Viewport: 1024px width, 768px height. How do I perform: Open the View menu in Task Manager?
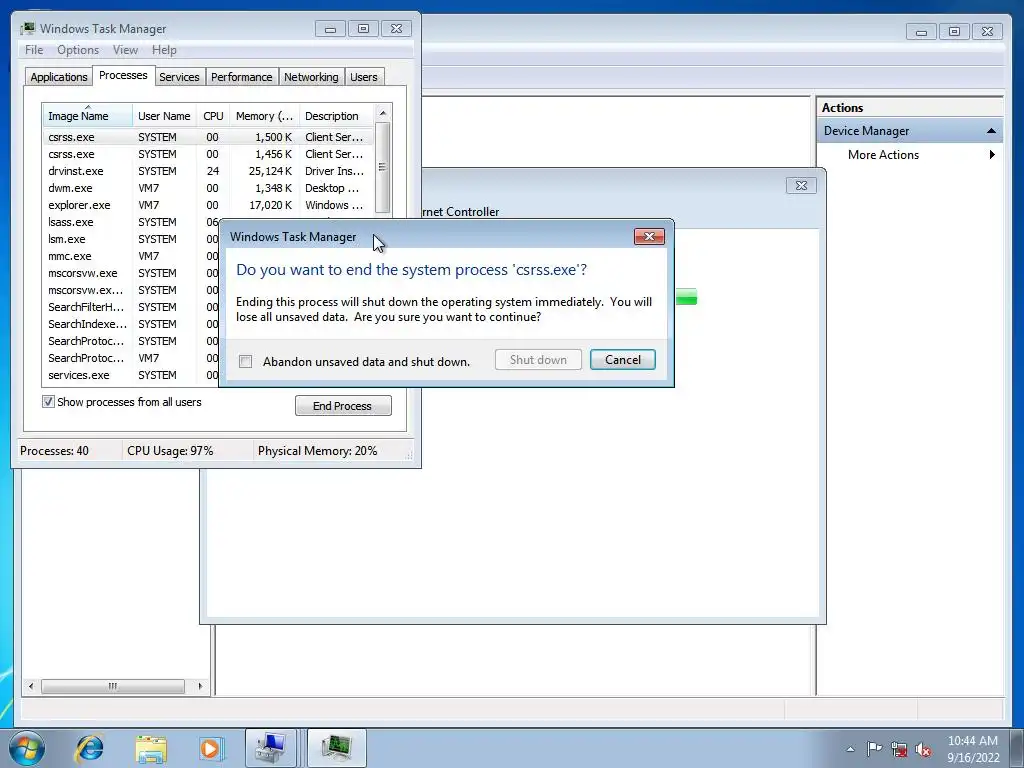(125, 50)
